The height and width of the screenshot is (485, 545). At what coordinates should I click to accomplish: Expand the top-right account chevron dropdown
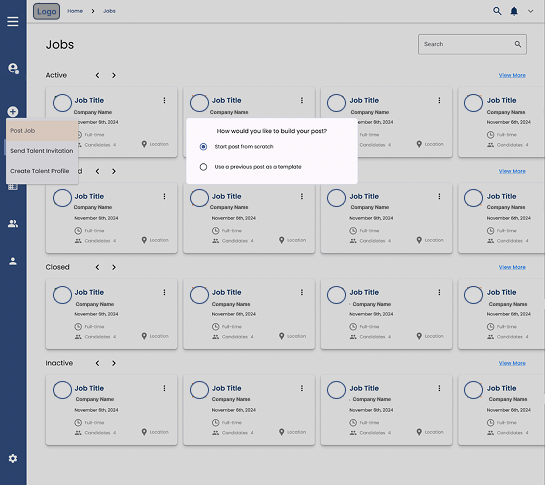(x=530, y=11)
